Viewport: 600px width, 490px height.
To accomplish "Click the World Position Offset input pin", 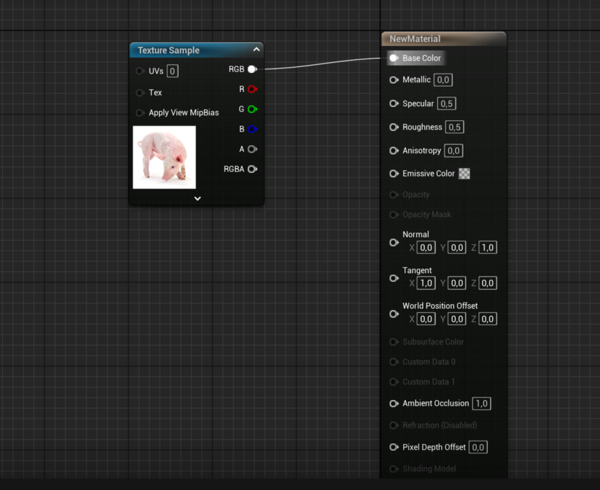I will (x=394, y=314).
